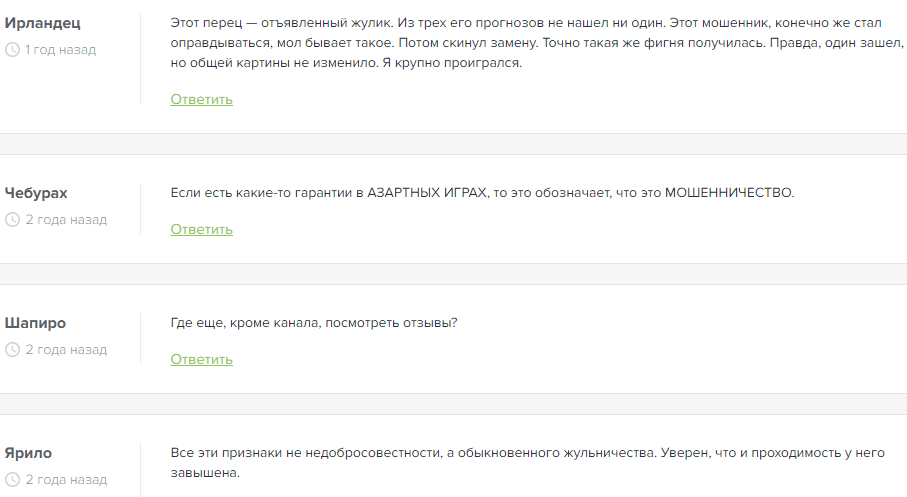The height and width of the screenshot is (497, 907).
Task: Click "2 года назад" under Чебурах
Action: click(66, 220)
